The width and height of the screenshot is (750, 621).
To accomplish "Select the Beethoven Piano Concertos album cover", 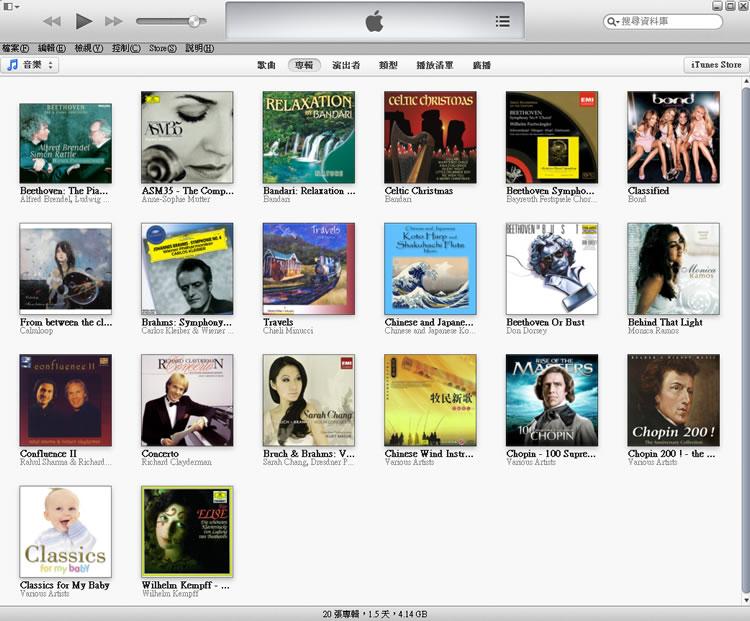I will (66, 143).
